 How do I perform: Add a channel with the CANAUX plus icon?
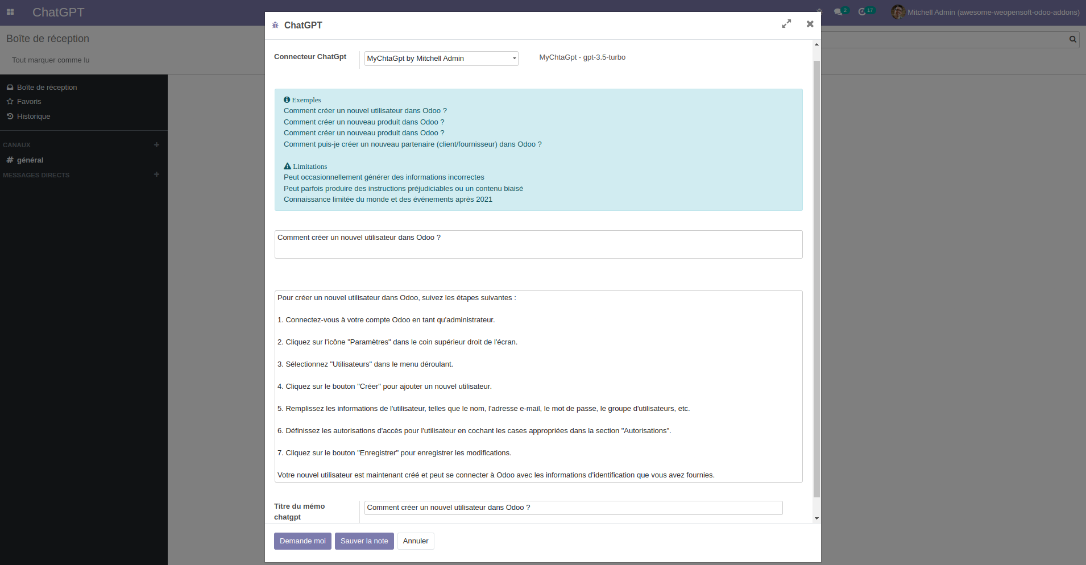pos(157,145)
